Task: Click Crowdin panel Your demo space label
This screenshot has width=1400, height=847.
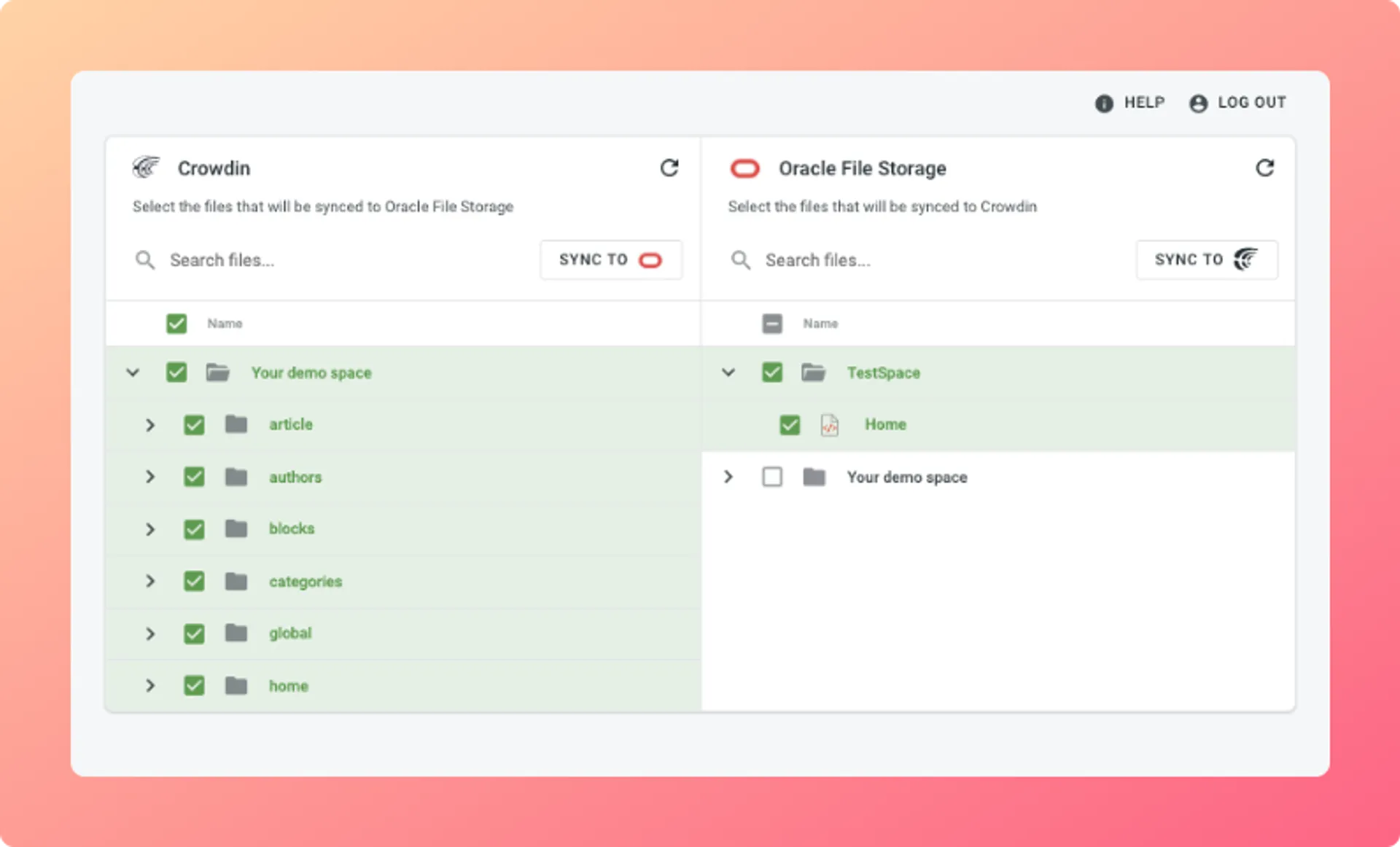Action: click(x=311, y=373)
